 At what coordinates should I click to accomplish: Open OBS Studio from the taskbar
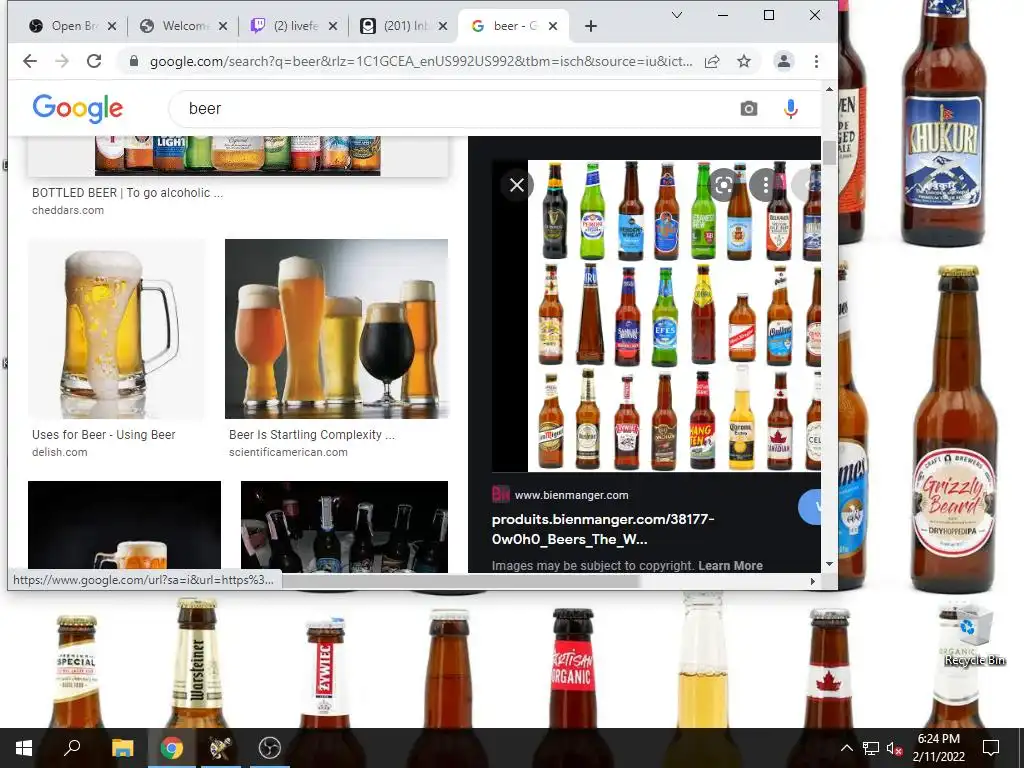(269, 748)
